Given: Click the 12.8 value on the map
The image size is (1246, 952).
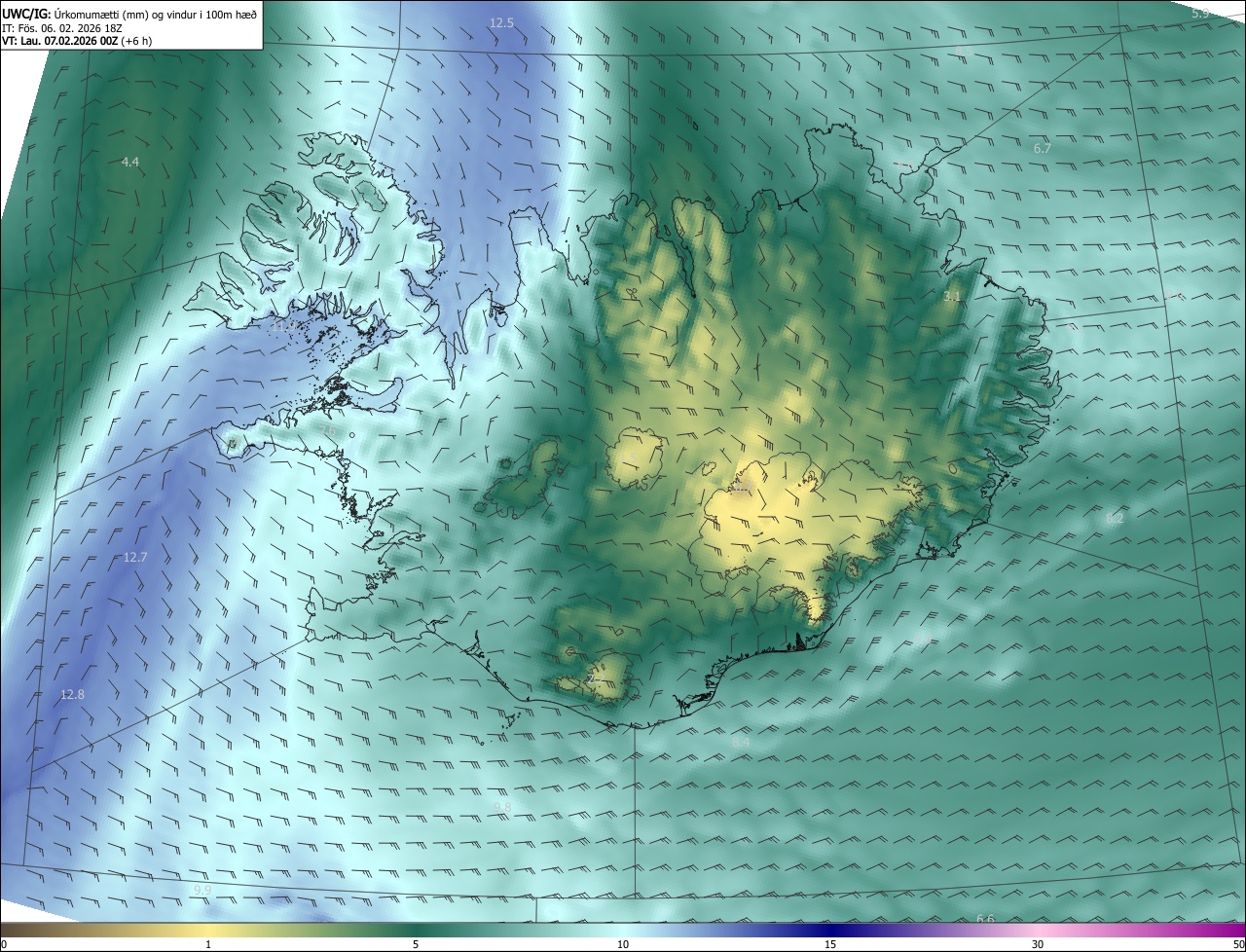Looking at the screenshot, I should click(72, 694).
